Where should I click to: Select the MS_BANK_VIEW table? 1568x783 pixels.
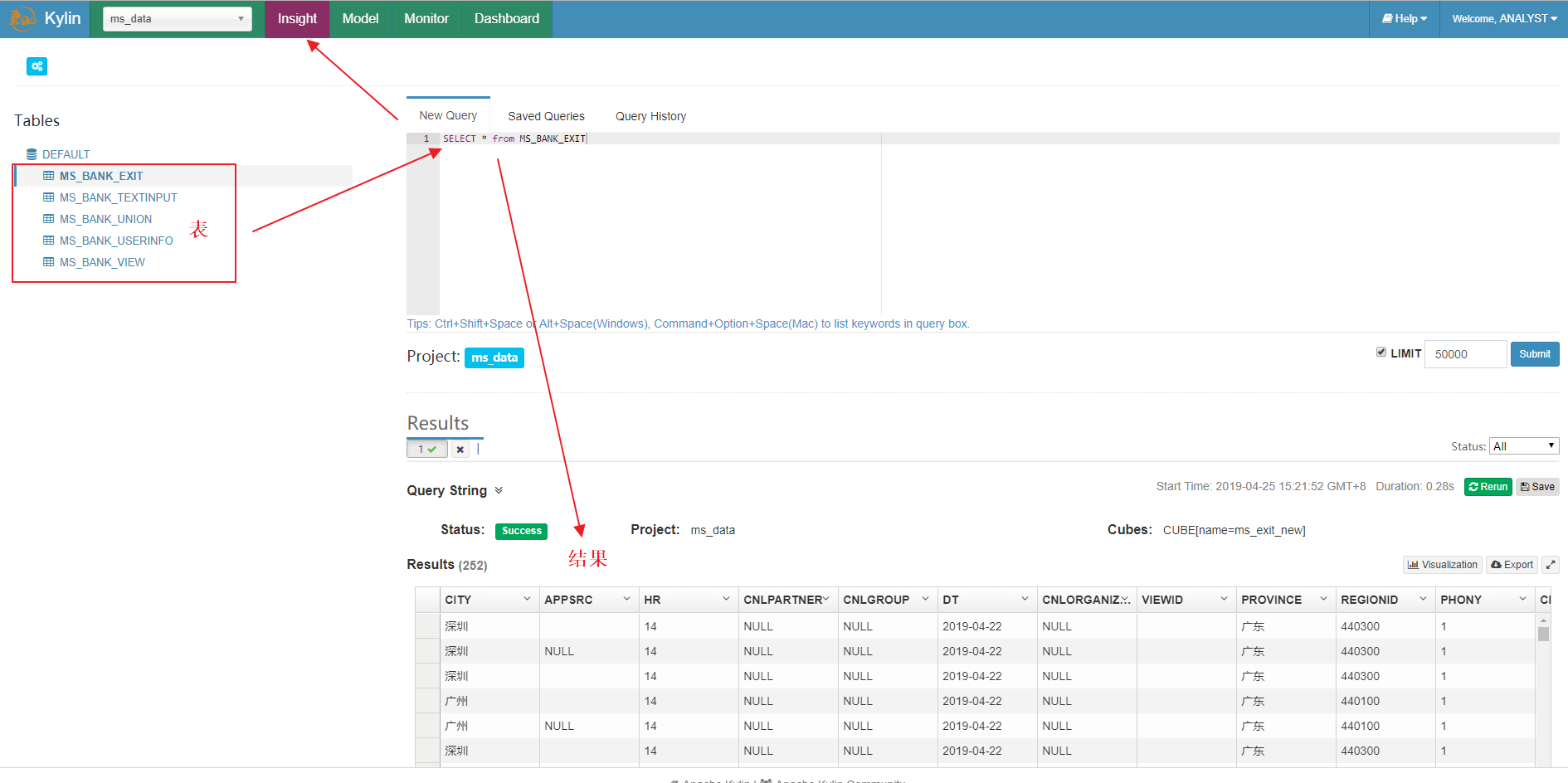(102, 262)
